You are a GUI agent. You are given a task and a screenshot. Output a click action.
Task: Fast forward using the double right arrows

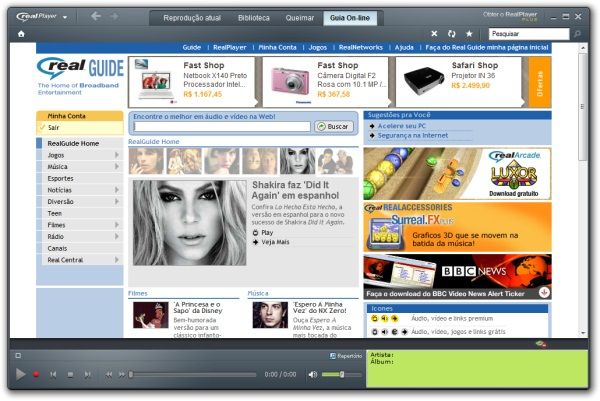click(x=122, y=374)
